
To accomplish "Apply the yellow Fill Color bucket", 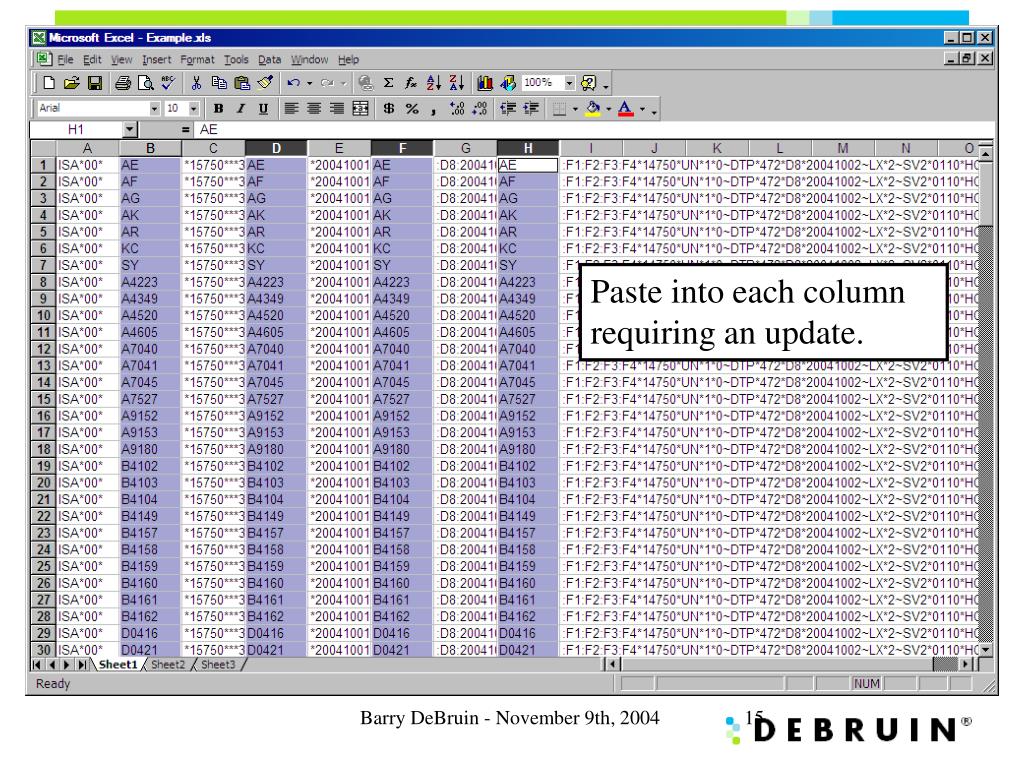I will 593,108.
